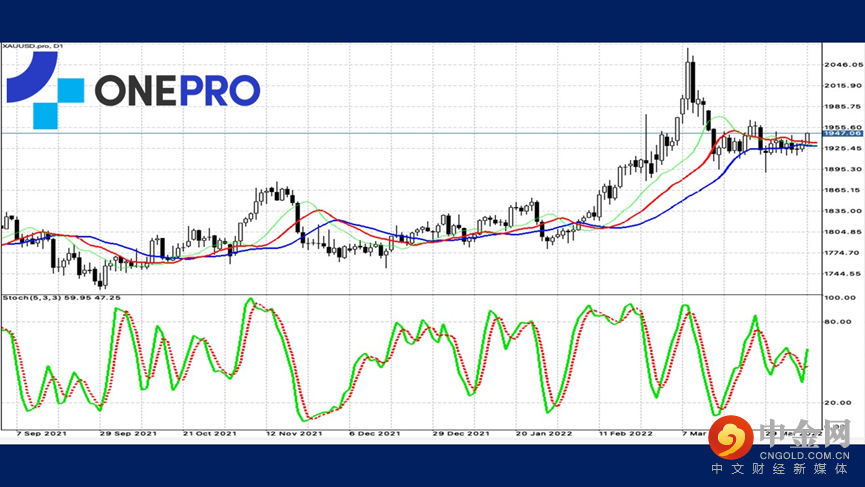Click the 1835.00 price axis label
The height and width of the screenshot is (487, 865).
point(843,211)
